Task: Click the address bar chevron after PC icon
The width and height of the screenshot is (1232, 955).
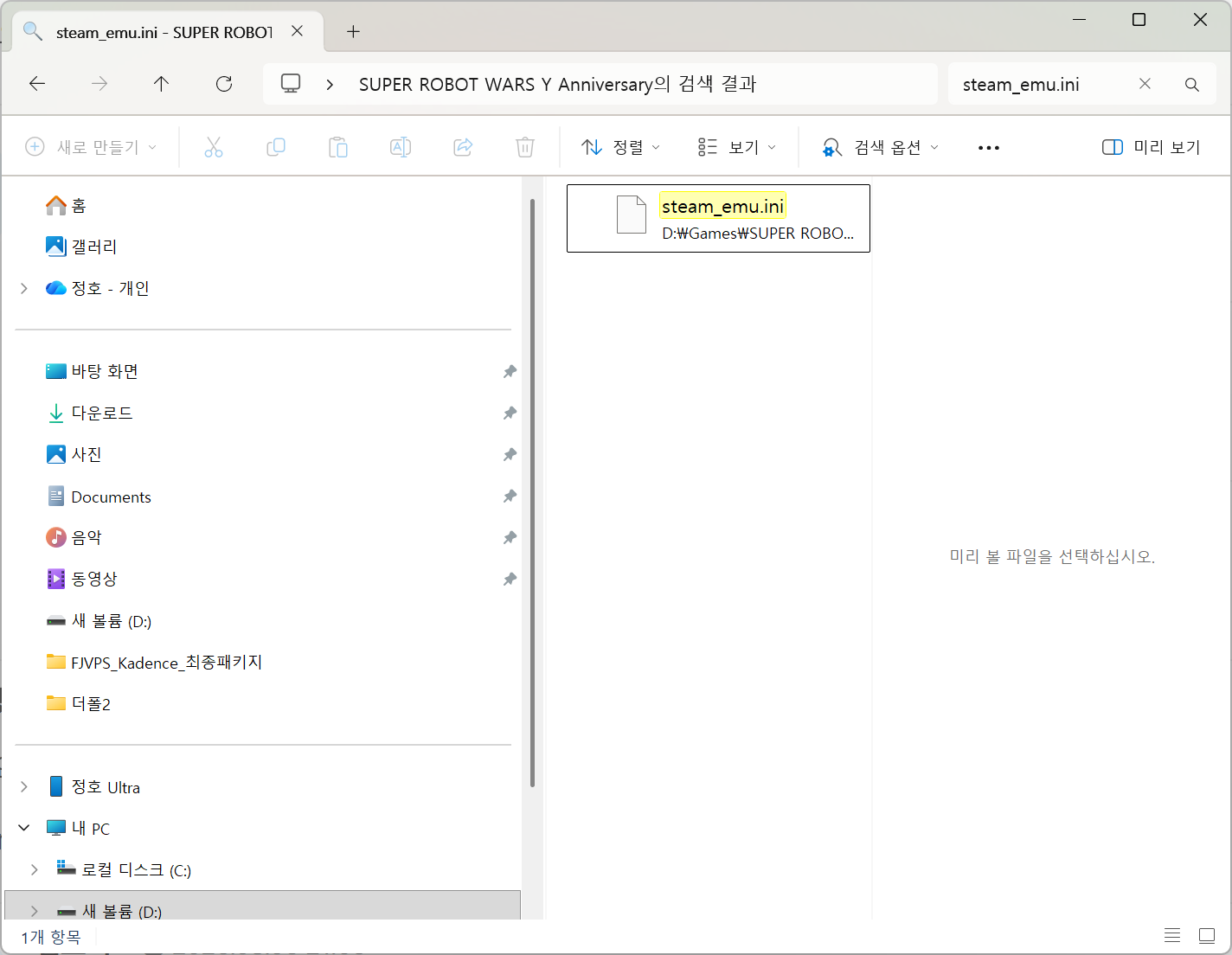Action: click(330, 85)
